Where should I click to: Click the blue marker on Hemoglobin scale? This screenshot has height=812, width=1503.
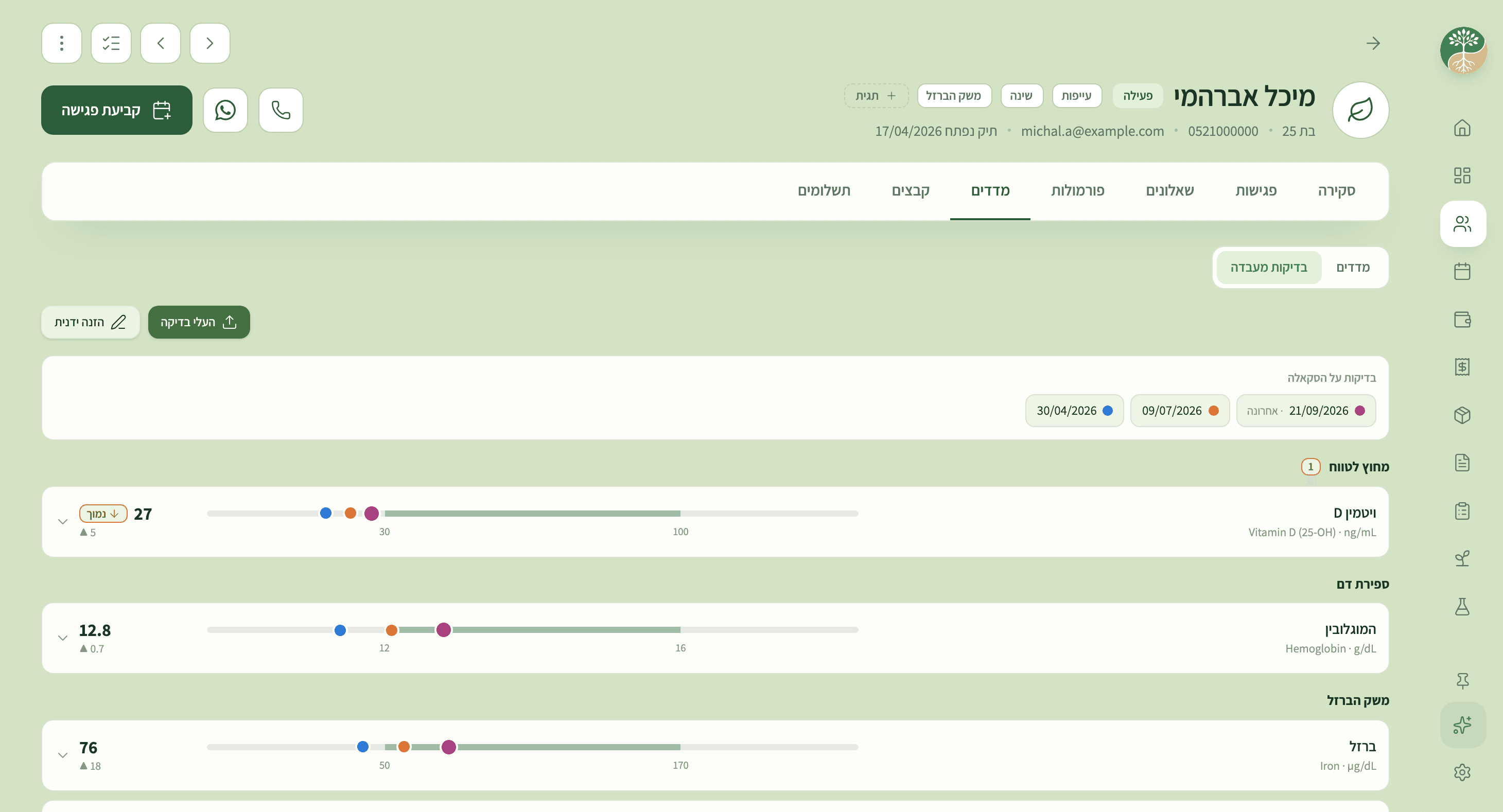(x=340, y=630)
